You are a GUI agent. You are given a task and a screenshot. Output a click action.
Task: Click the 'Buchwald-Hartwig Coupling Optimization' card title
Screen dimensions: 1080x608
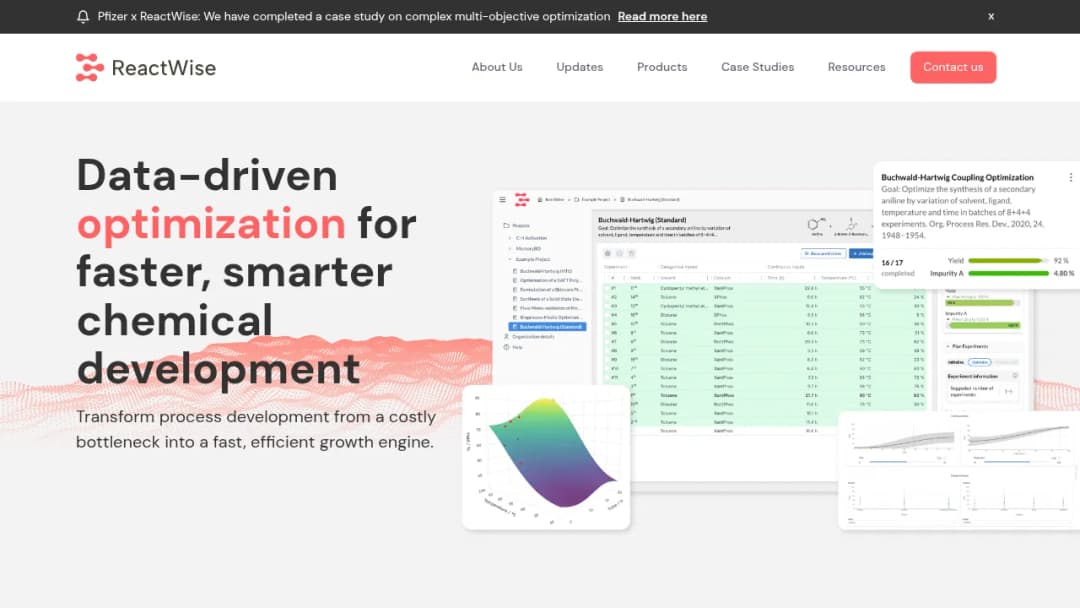(x=957, y=177)
